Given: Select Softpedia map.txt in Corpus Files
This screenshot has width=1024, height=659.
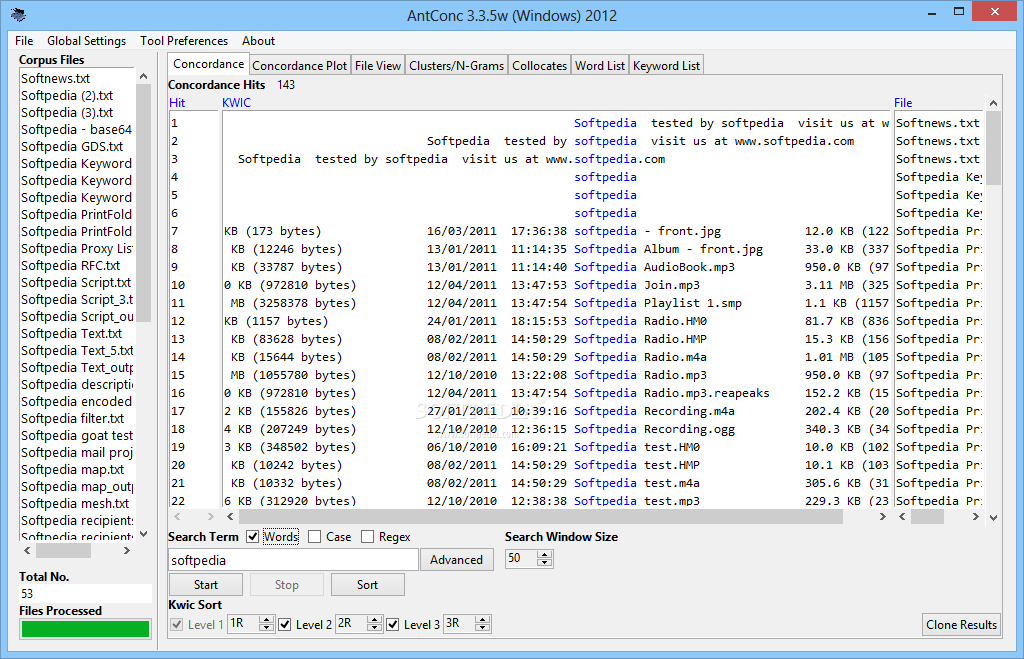Looking at the screenshot, I should click(x=72, y=469).
